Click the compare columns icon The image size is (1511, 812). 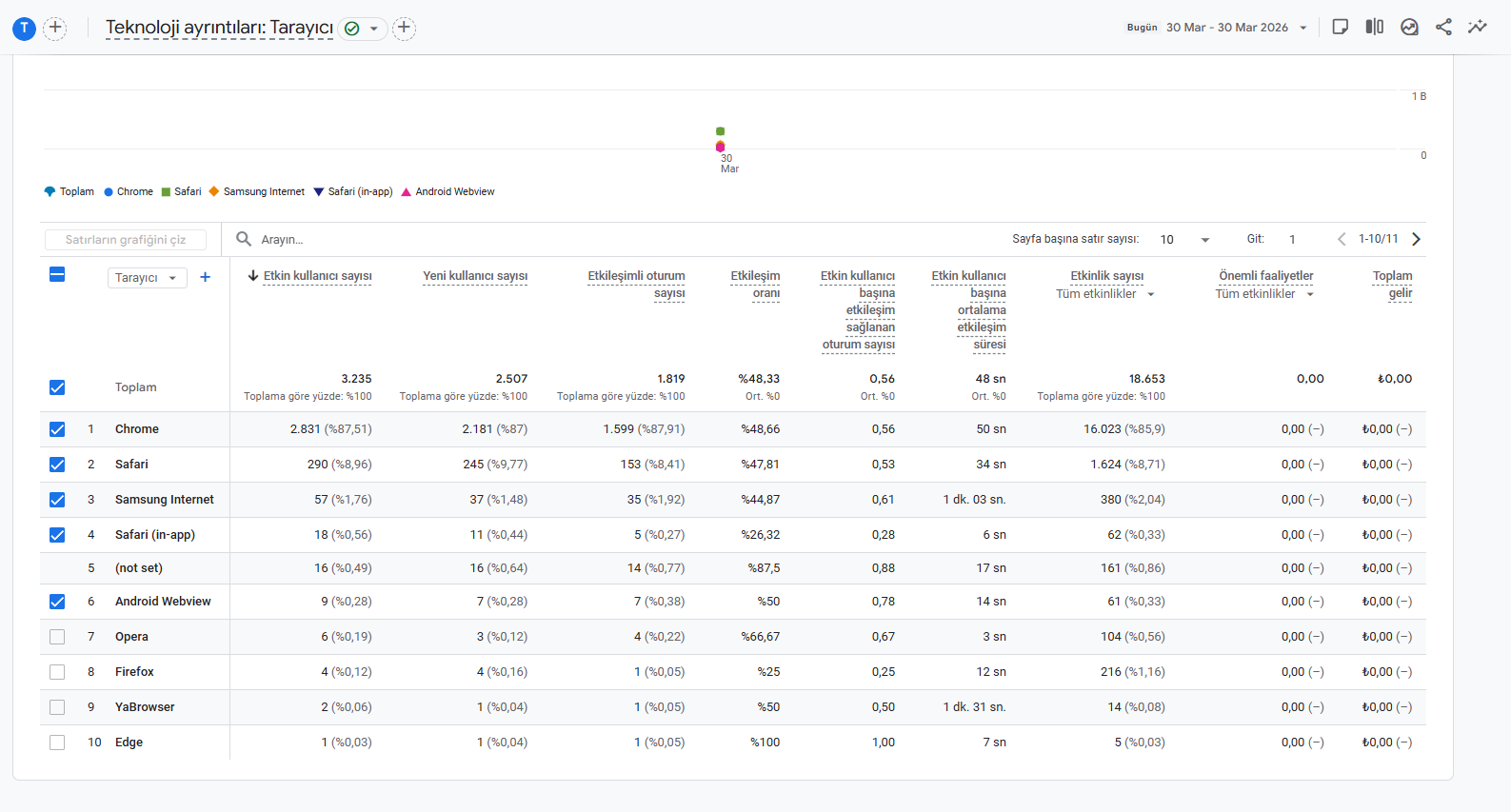coord(1375,27)
